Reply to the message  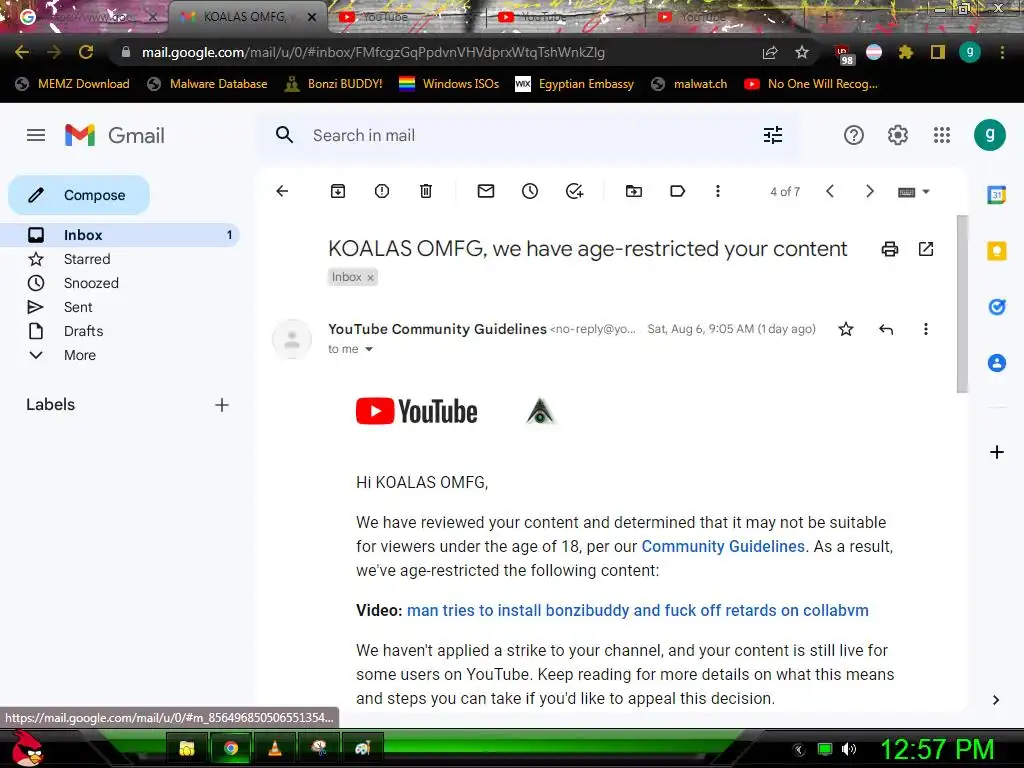tap(886, 329)
